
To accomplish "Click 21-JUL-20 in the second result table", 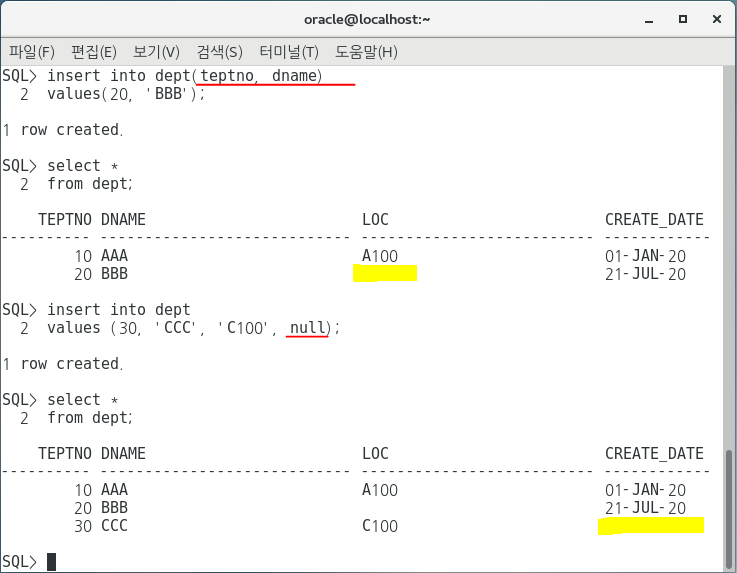I will (x=645, y=508).
